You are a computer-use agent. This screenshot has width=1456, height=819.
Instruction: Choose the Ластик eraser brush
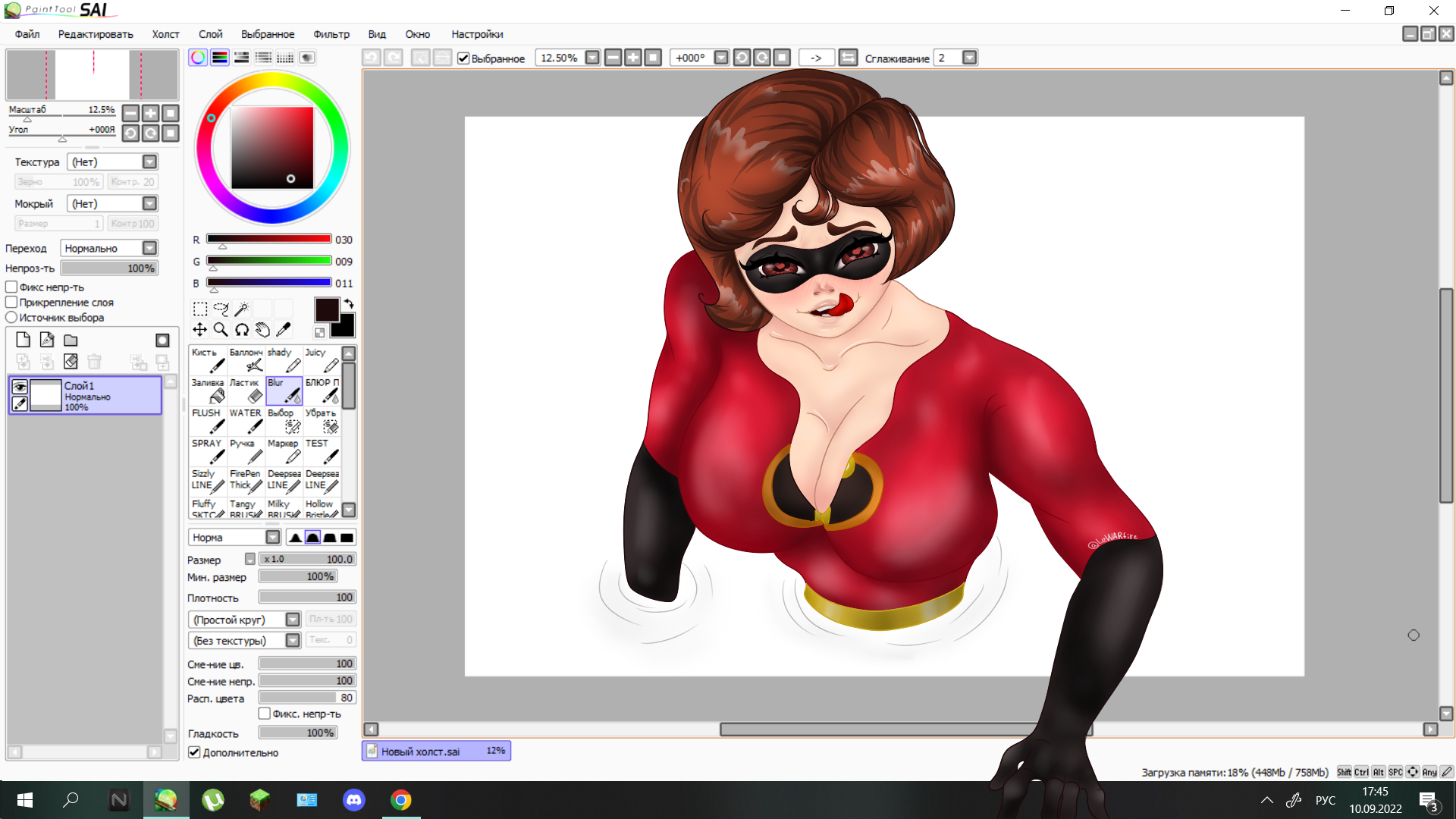[x=246, y=391]
